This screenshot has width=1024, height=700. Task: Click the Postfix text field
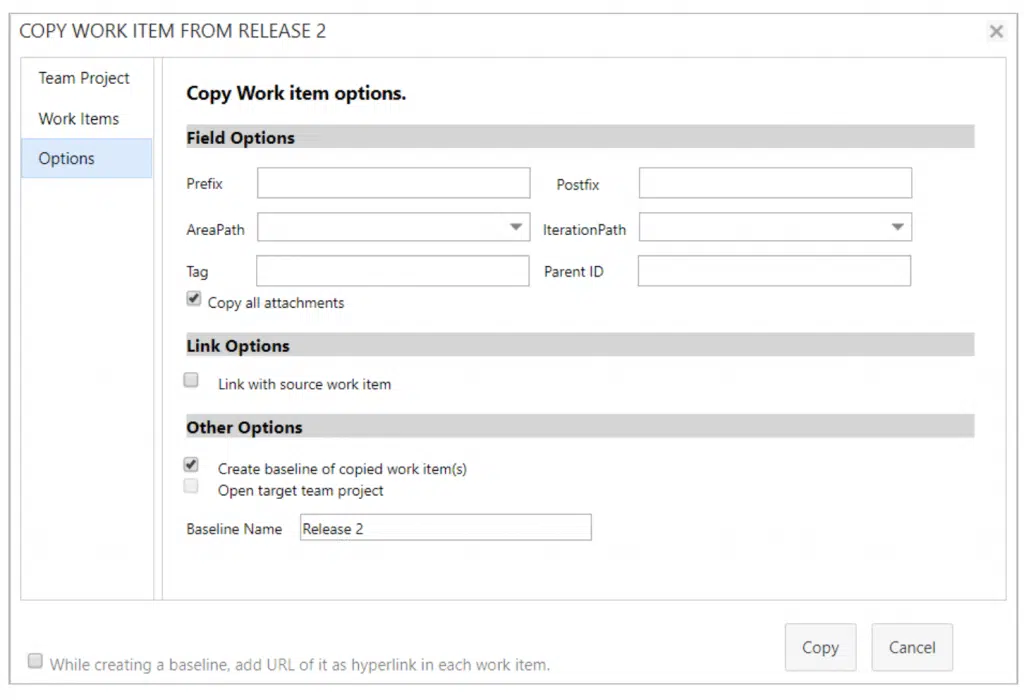point(775,184)
